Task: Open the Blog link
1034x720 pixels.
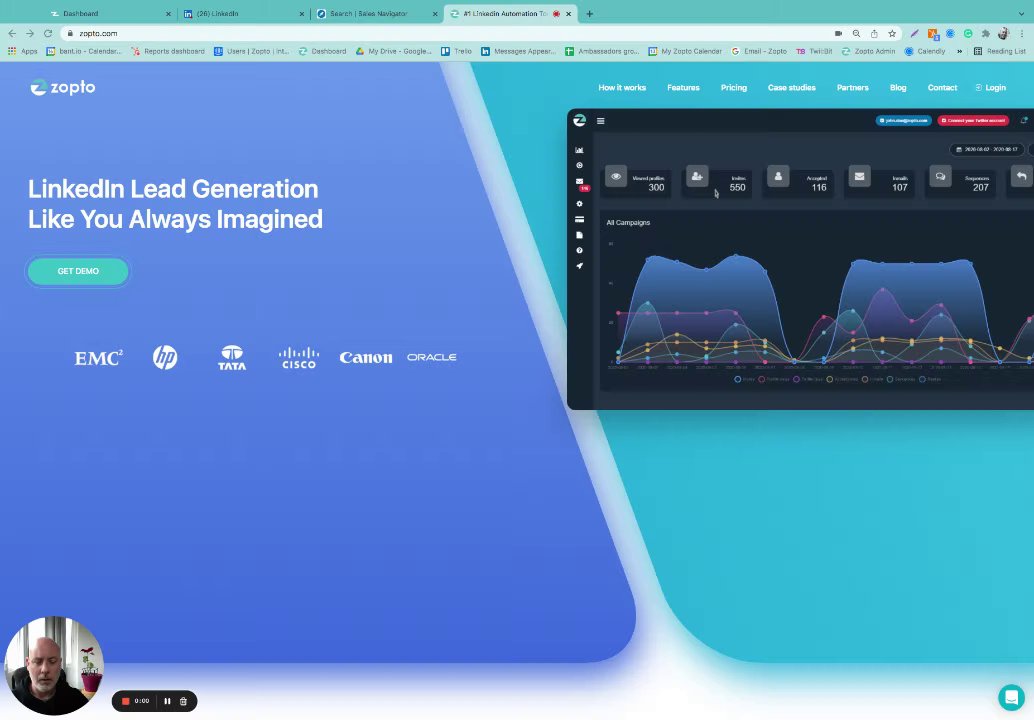Action: pyautogui.click(x=897, y=87)
